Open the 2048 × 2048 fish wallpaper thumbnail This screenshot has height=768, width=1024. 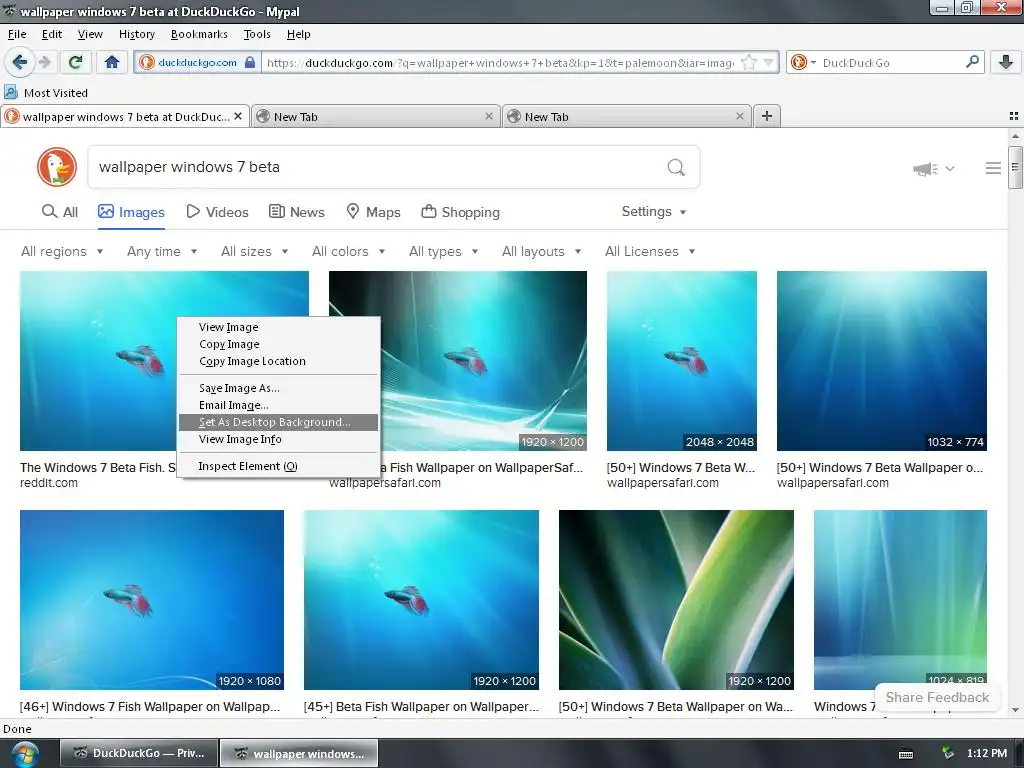[x=681, y=360]
